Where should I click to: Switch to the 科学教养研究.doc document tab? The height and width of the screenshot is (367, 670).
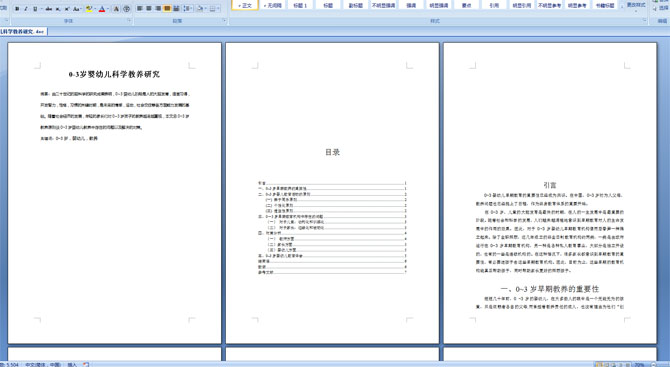(x=23, y=32)
